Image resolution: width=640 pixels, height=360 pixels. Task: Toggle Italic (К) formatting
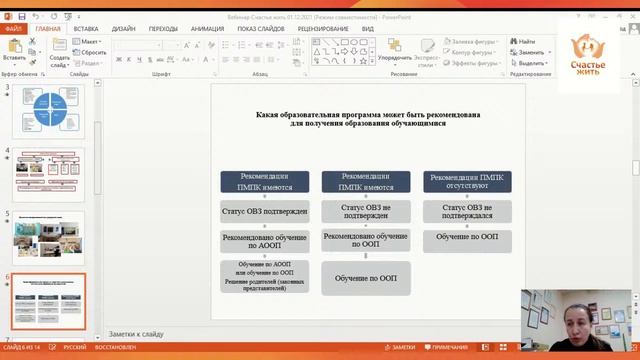click(129, 60)
